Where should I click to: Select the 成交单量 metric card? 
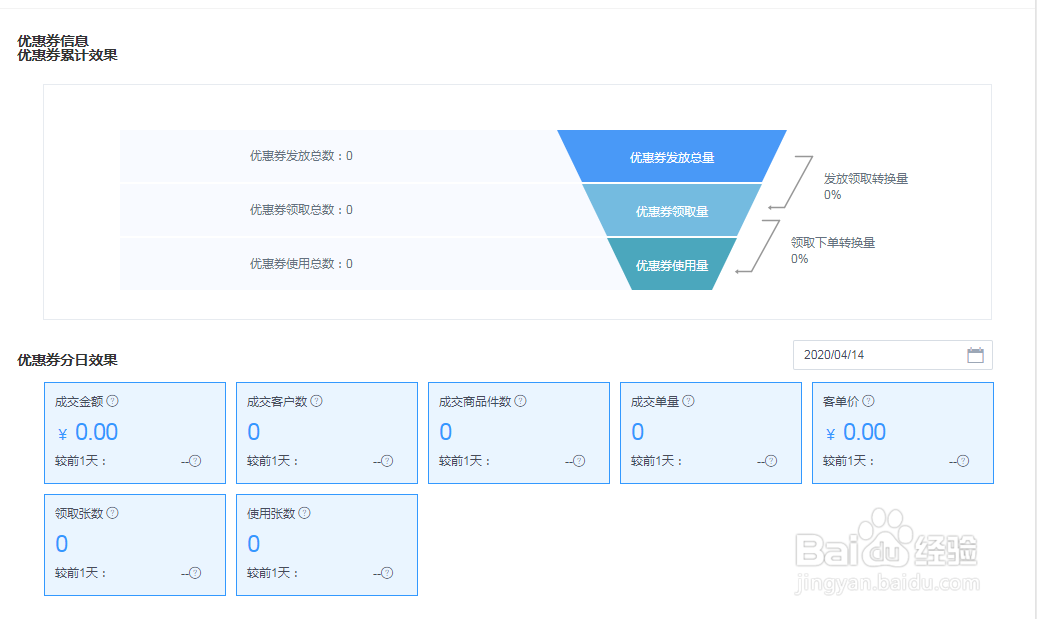tap(711, 433)
